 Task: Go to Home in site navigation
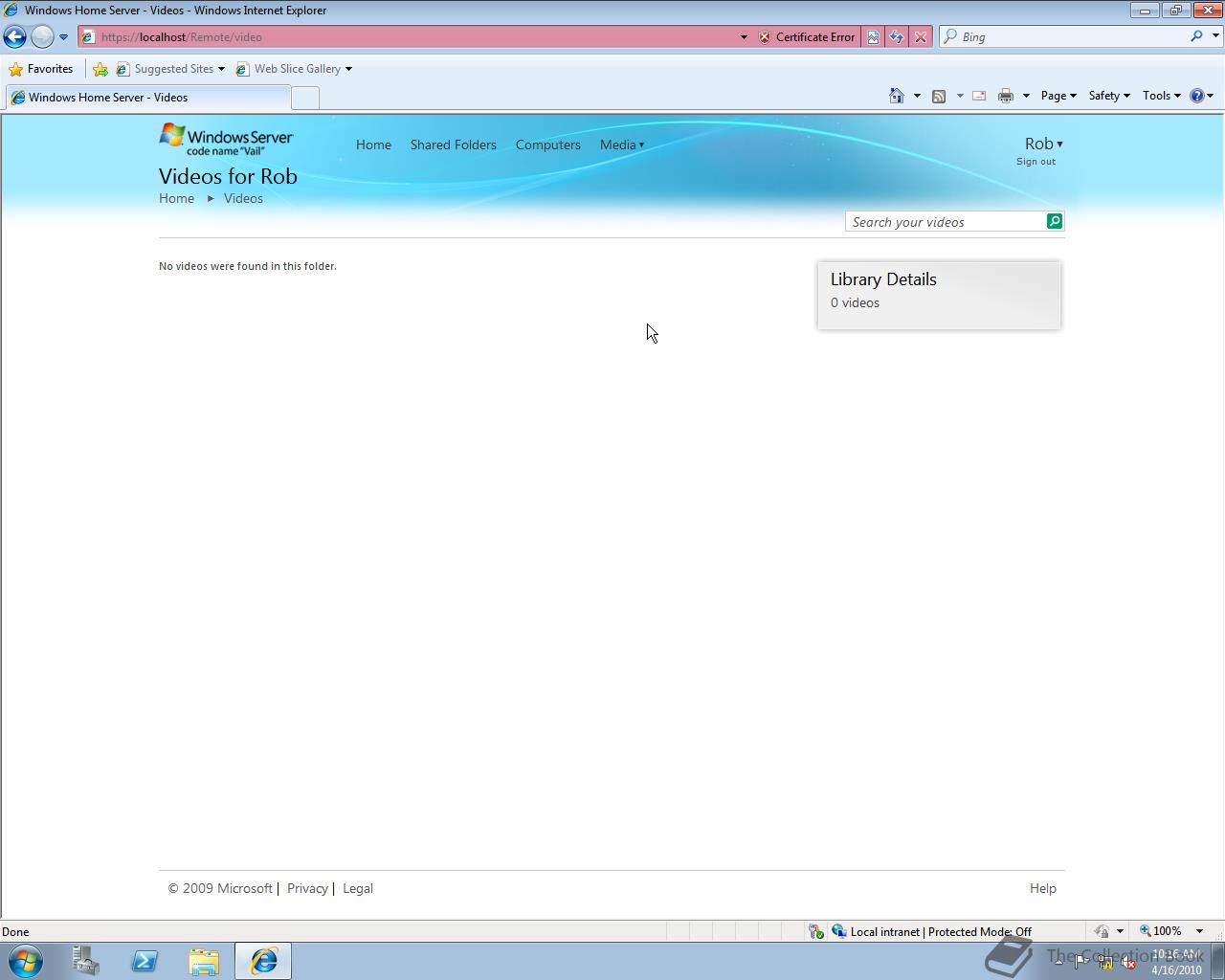pyautogui.click(x=373, y=145)
